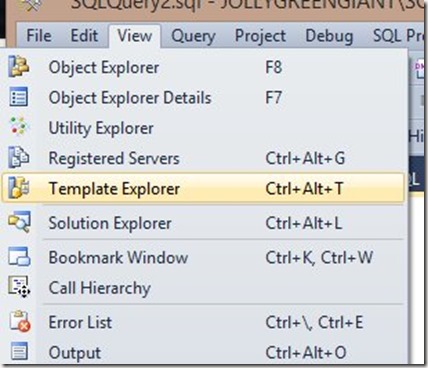
Task: Click the Registered Servers icon
Action: tap(18, 157)
